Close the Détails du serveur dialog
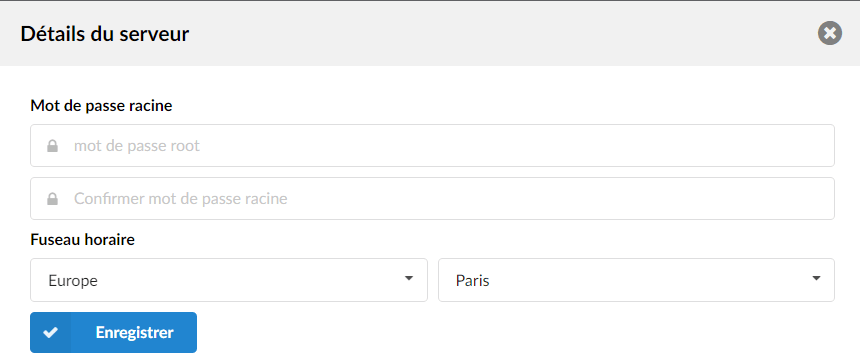Image resolution: width=860 pixels, height=362 pixels. coord(830,33)
